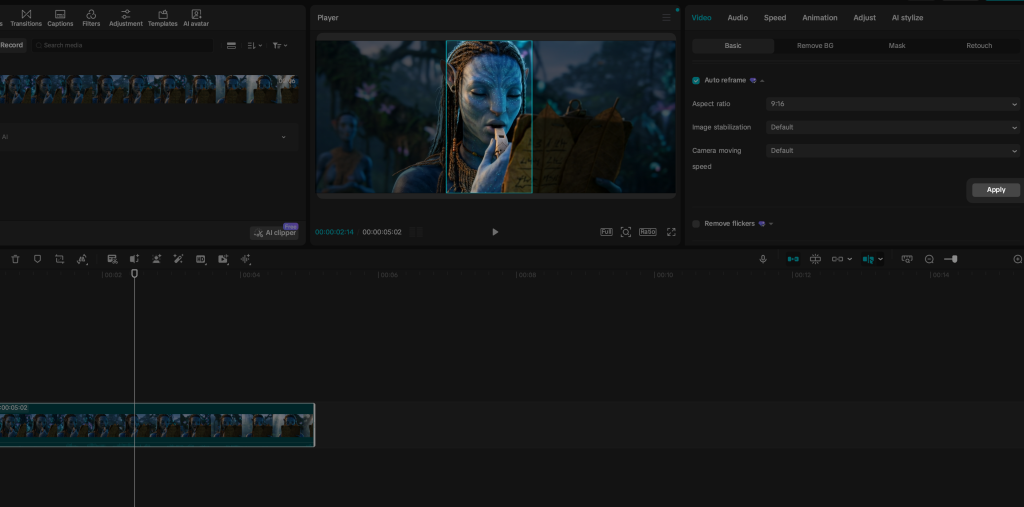
Task: Click the audio waveform sparkle timeline icon
Action: tap(246, 259)
